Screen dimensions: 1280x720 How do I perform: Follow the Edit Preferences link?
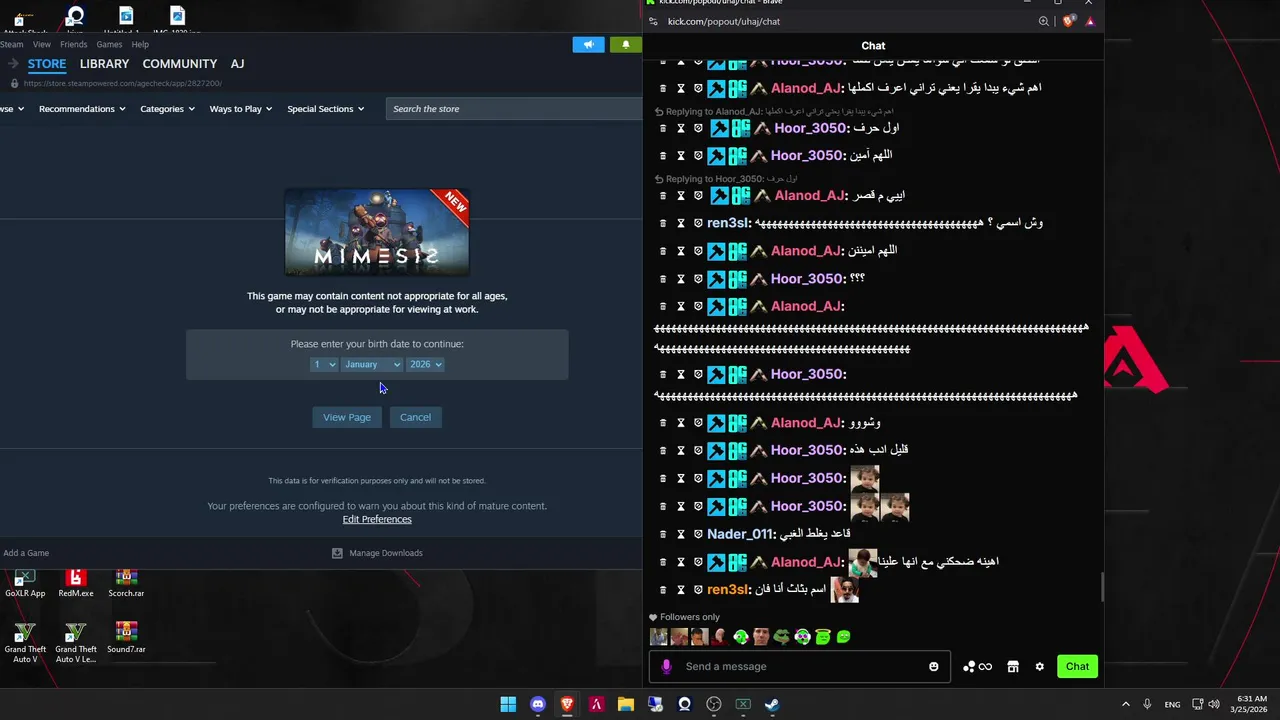[377, 519]
